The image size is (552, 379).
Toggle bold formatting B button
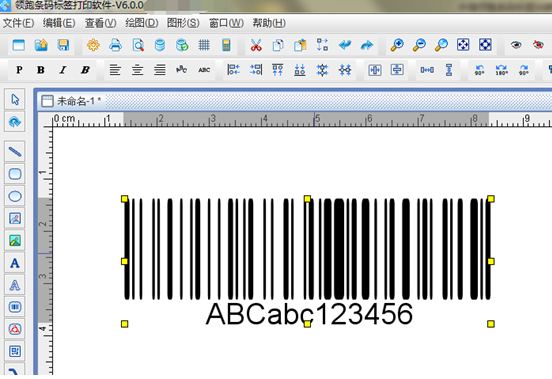(41, 70)
